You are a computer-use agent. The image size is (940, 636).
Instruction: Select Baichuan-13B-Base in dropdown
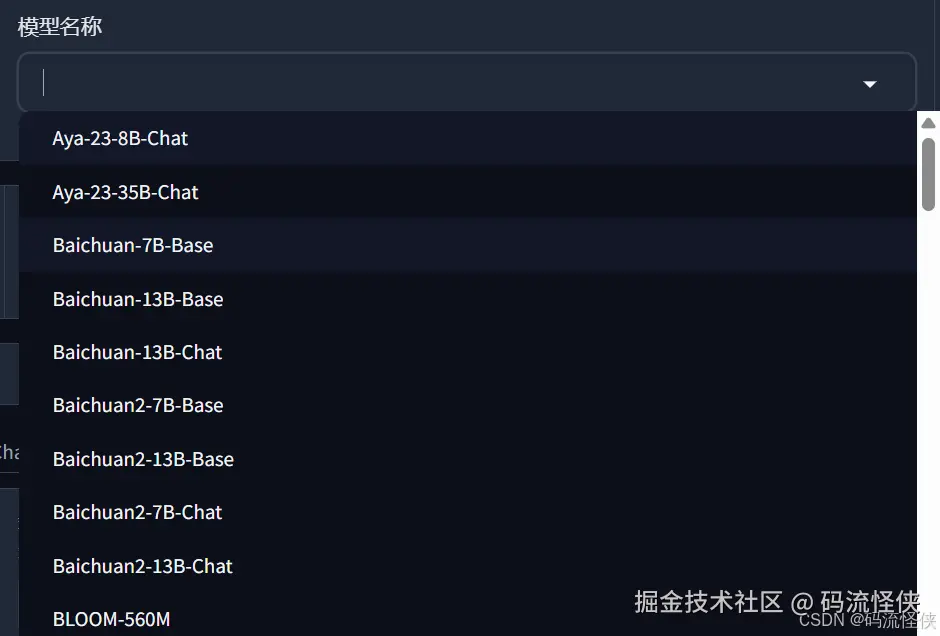138,299
